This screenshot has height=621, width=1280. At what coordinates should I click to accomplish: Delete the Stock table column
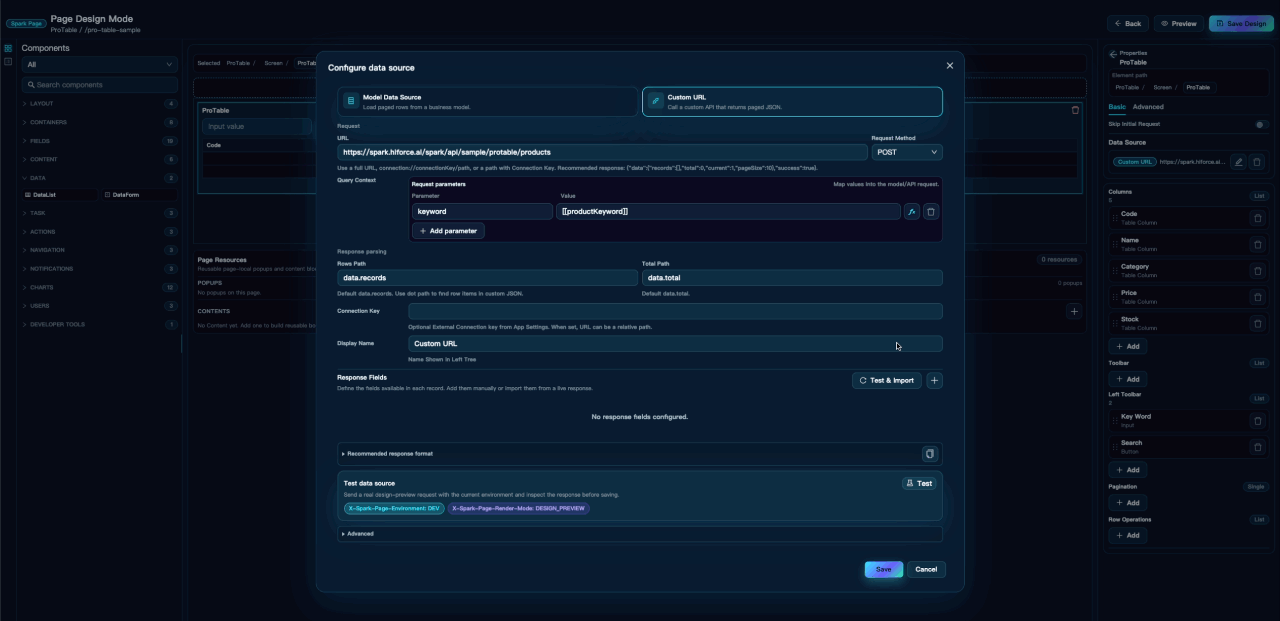pyautogui.click(x=1258, y=323)
